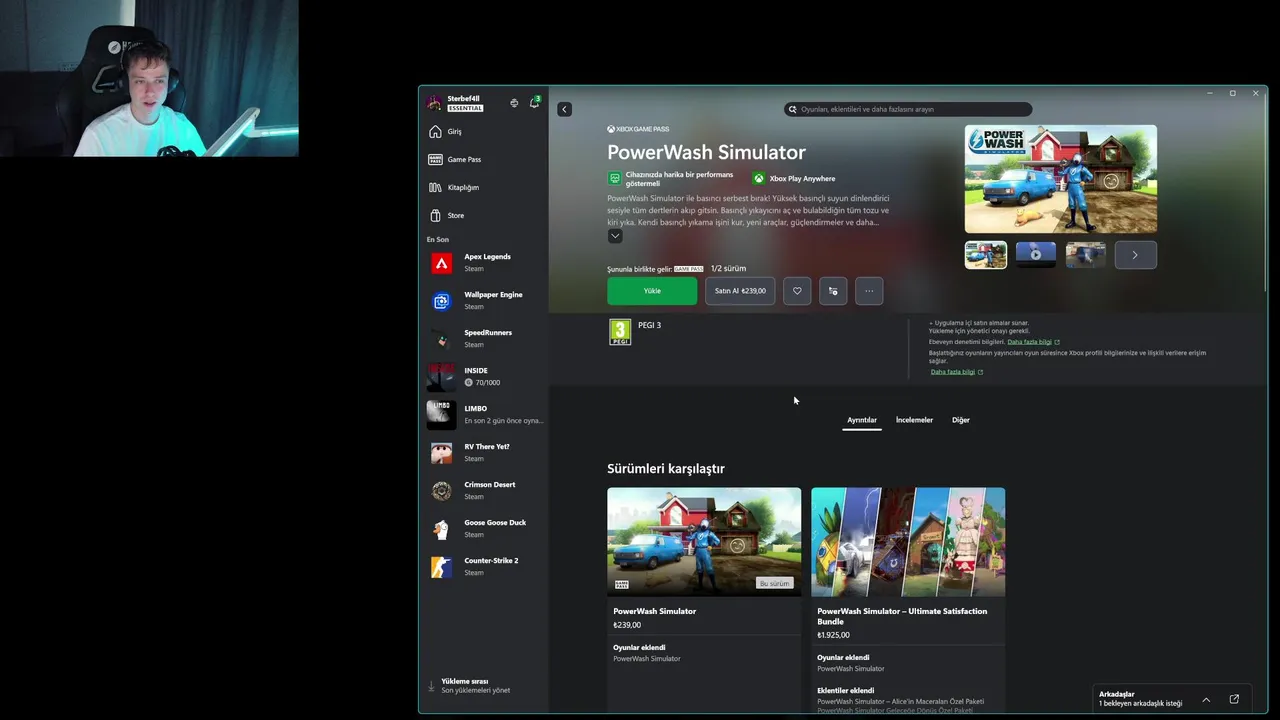Select LIMBO in recent list
Screen dimensions: 1280x720
pos(484,415)
